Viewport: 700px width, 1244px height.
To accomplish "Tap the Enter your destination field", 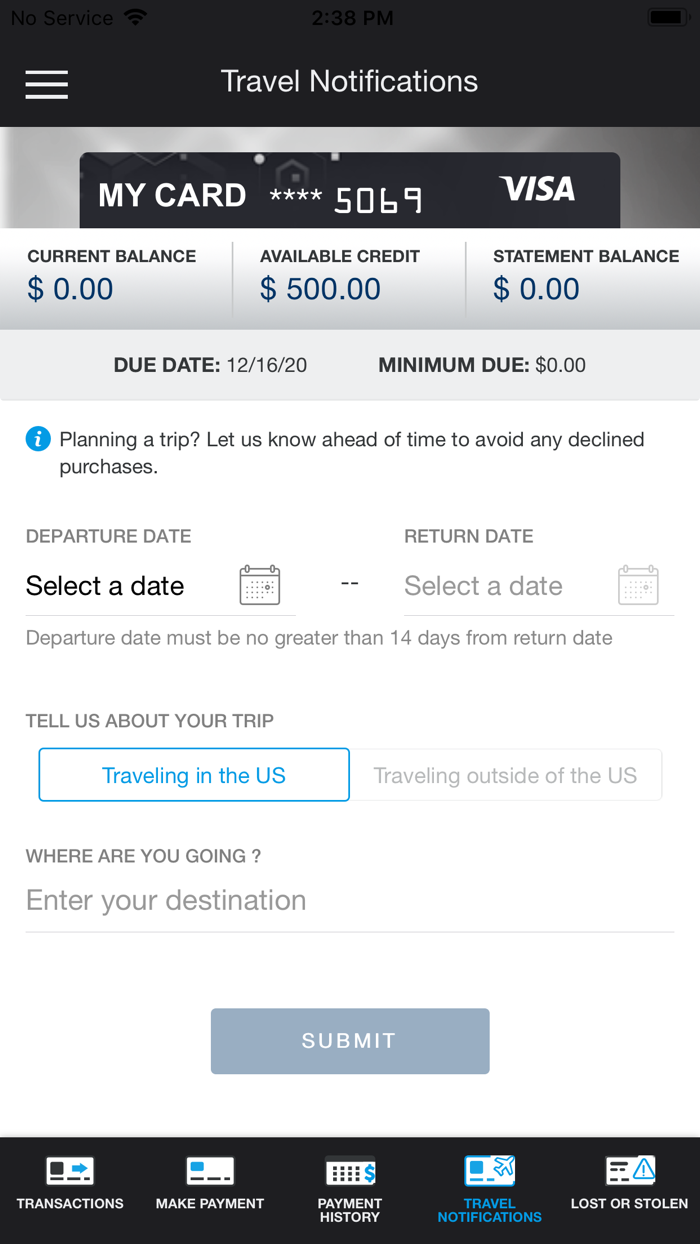I will click(x=350, y=900).
